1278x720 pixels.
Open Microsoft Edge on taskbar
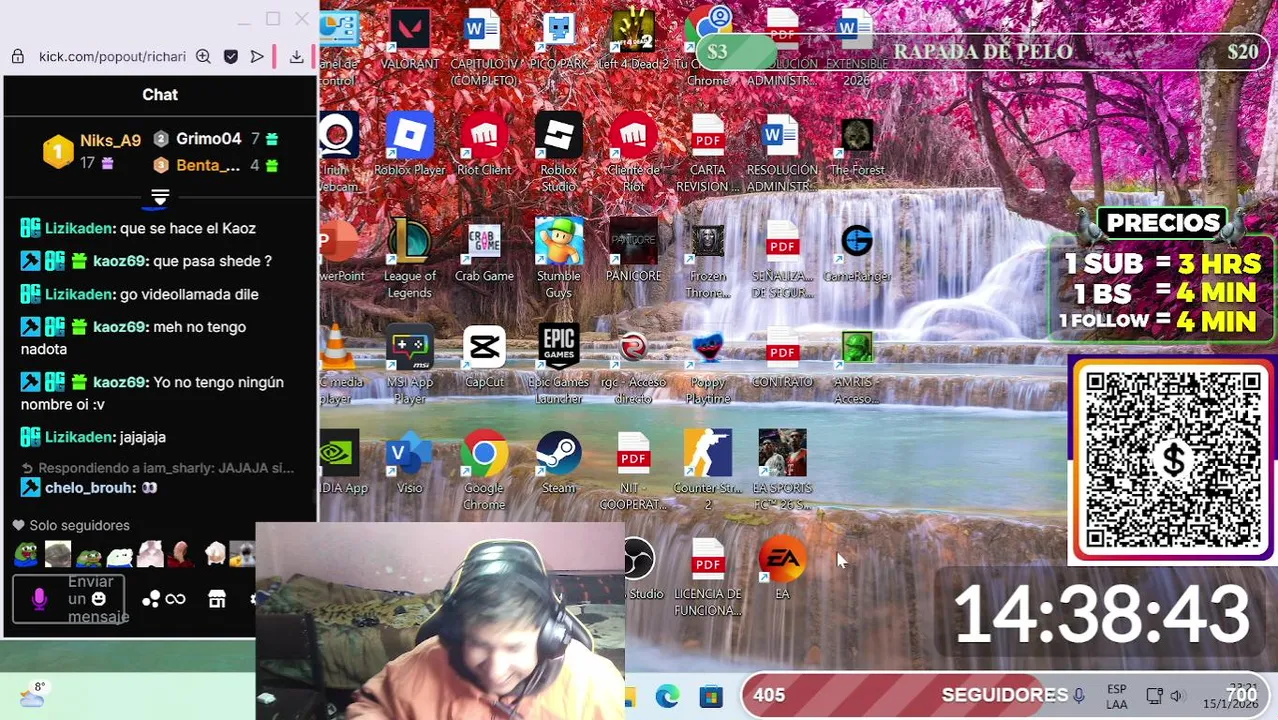(667, 696)
